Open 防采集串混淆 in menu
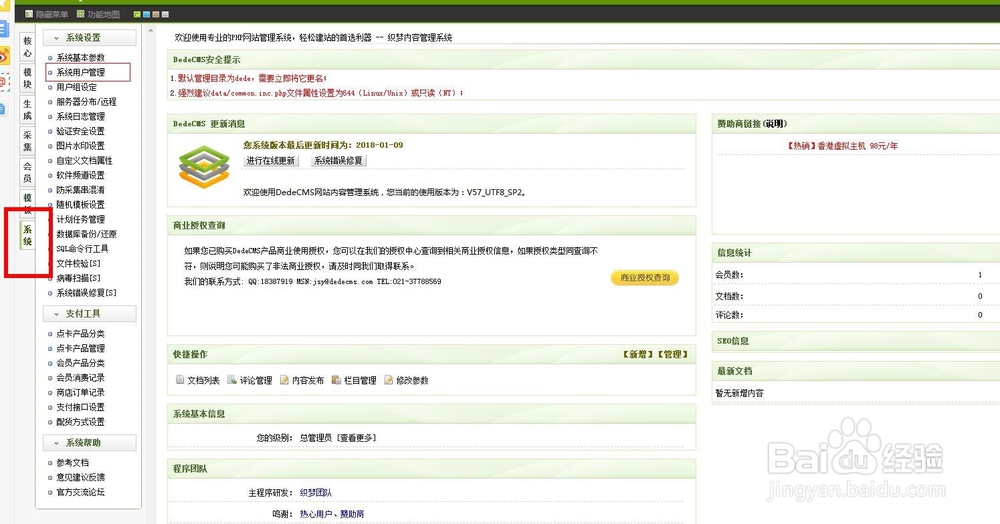 click(80, 189)
